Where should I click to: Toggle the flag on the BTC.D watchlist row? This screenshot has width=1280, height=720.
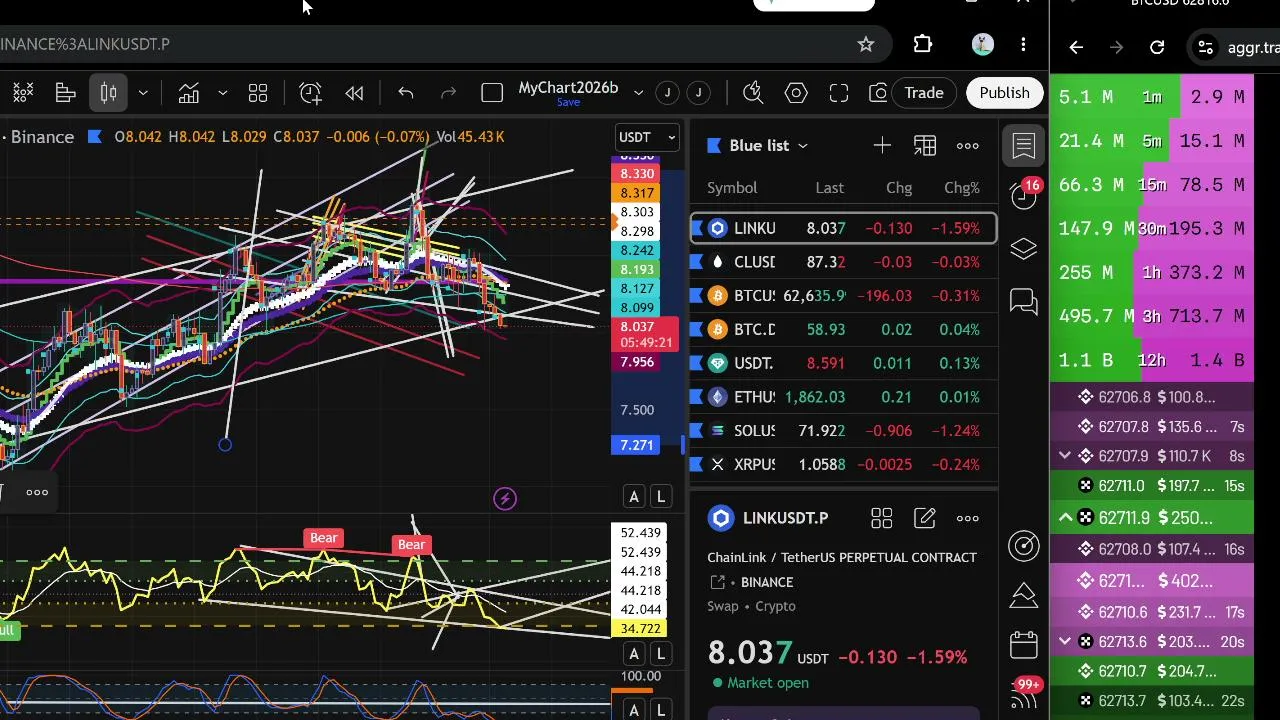point(698,329)
